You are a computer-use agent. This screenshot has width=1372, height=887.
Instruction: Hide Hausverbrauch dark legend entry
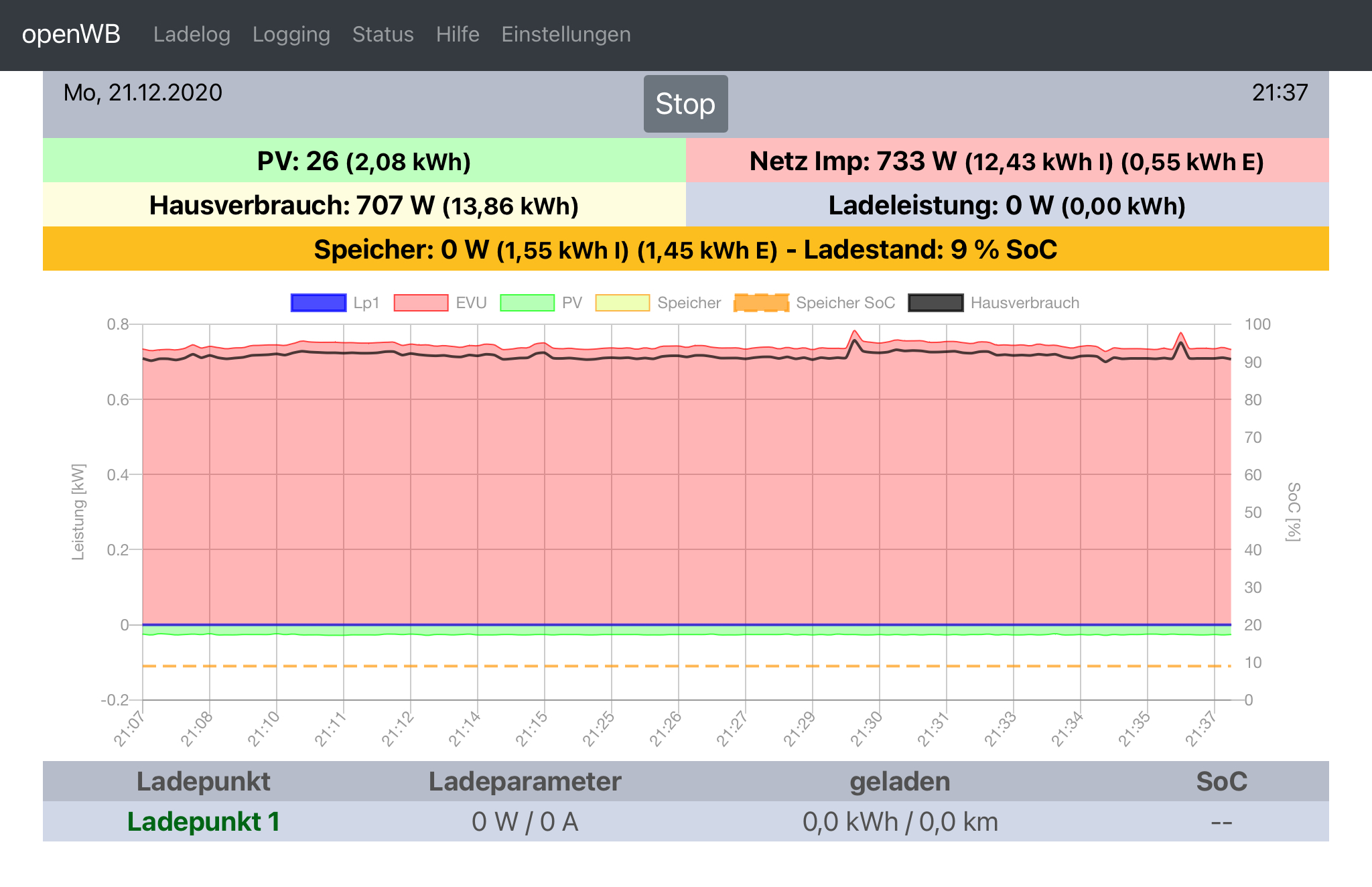(x=935, y=303)
